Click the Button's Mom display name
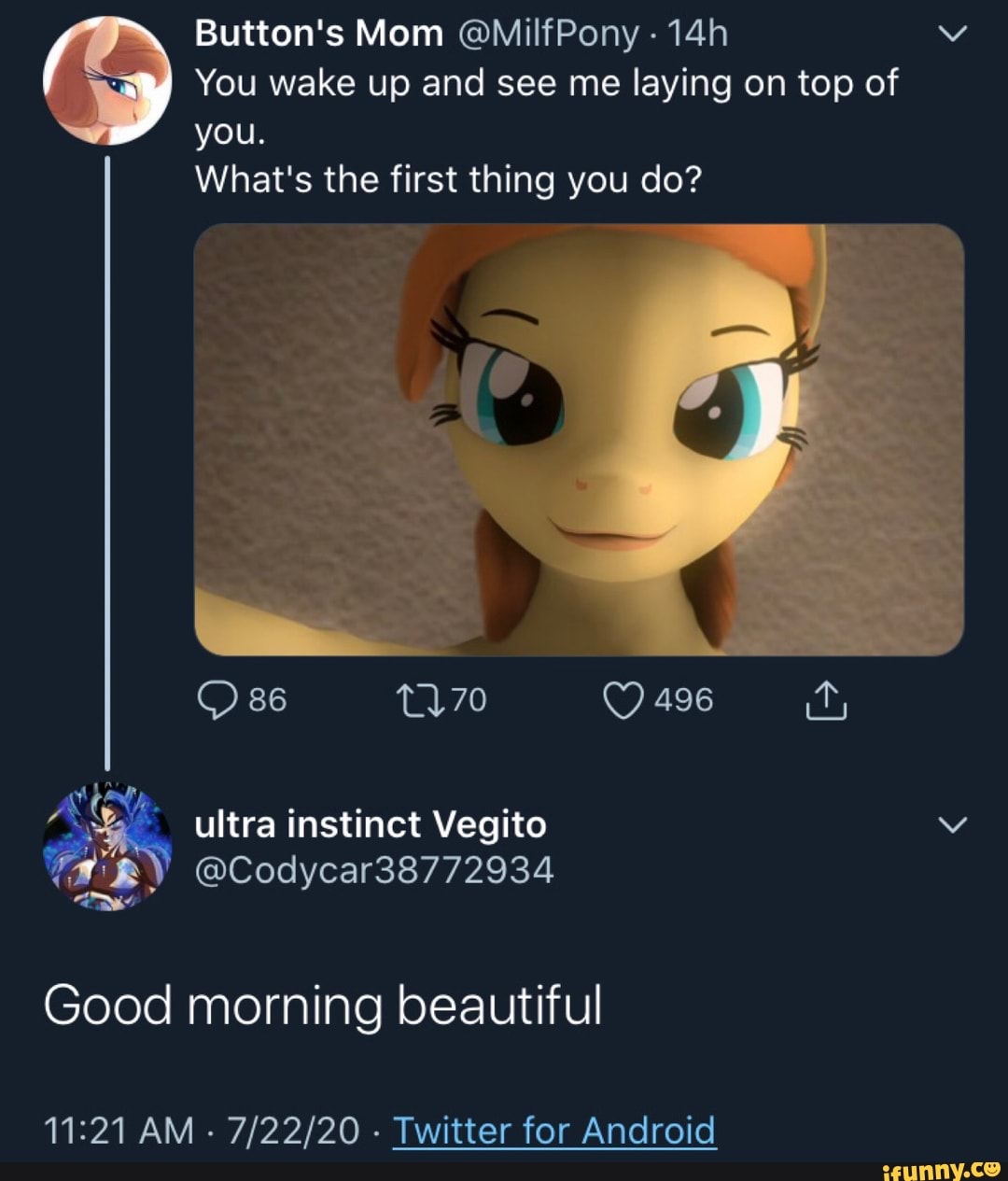Screen dimensions: 1008x1181 pos(318,35)
